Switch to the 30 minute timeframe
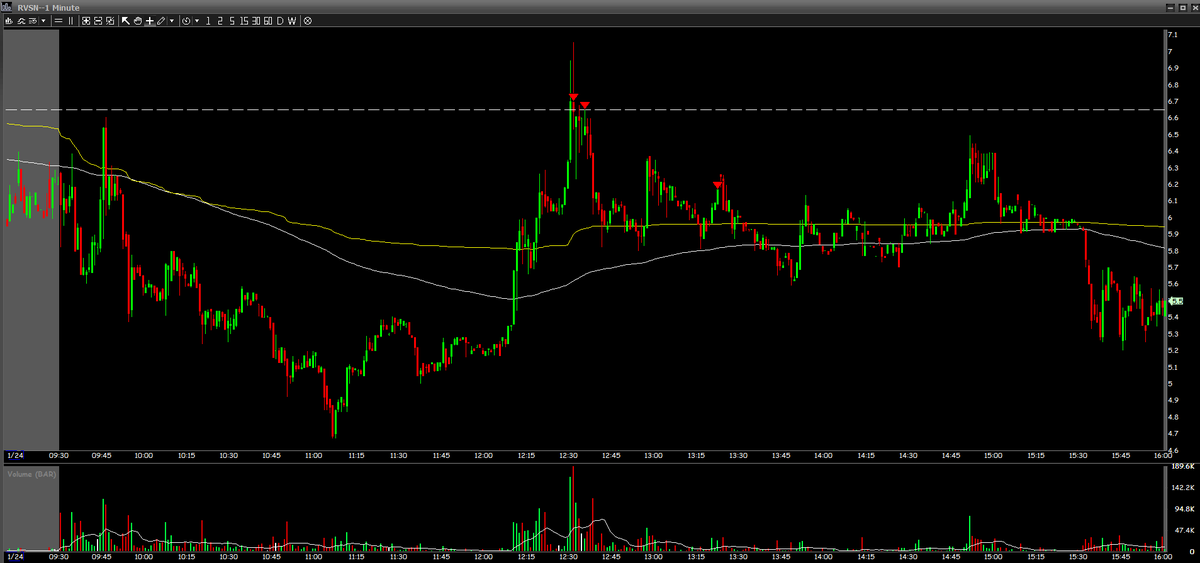The width and height of the screenshot is (1200, 563). [256, 20]
